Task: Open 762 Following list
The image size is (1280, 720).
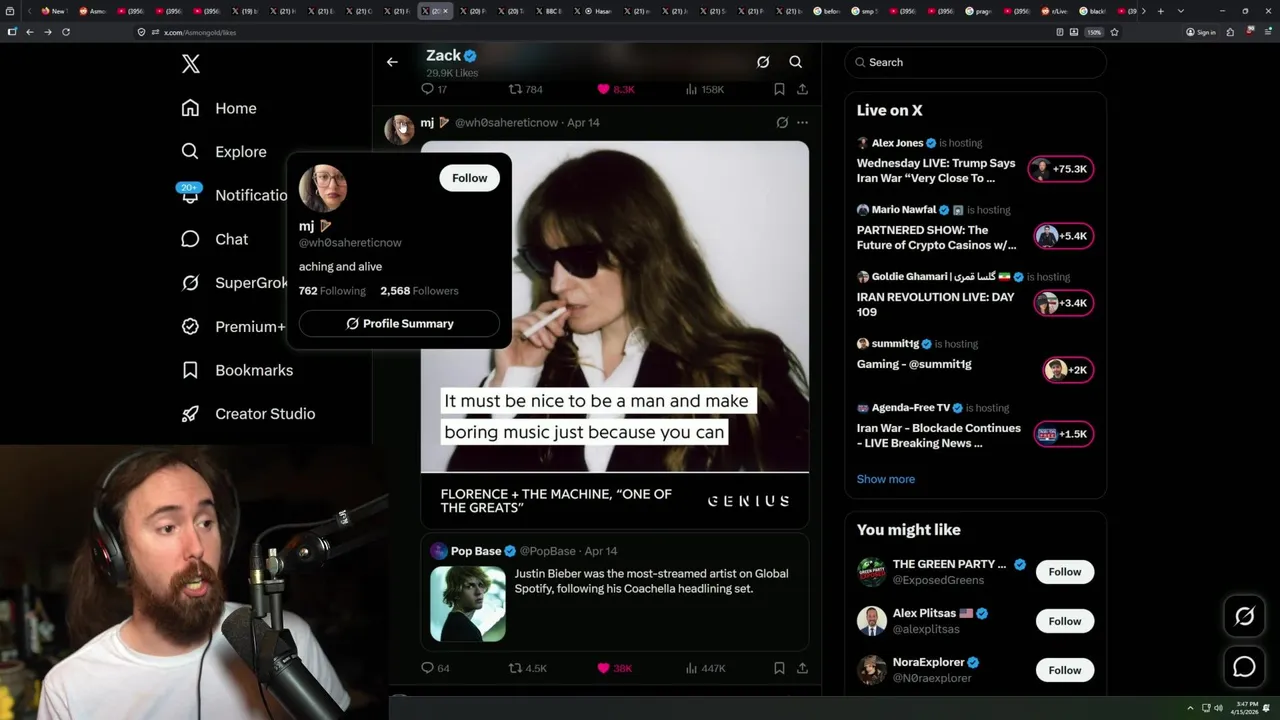Action: pos(332,291)
